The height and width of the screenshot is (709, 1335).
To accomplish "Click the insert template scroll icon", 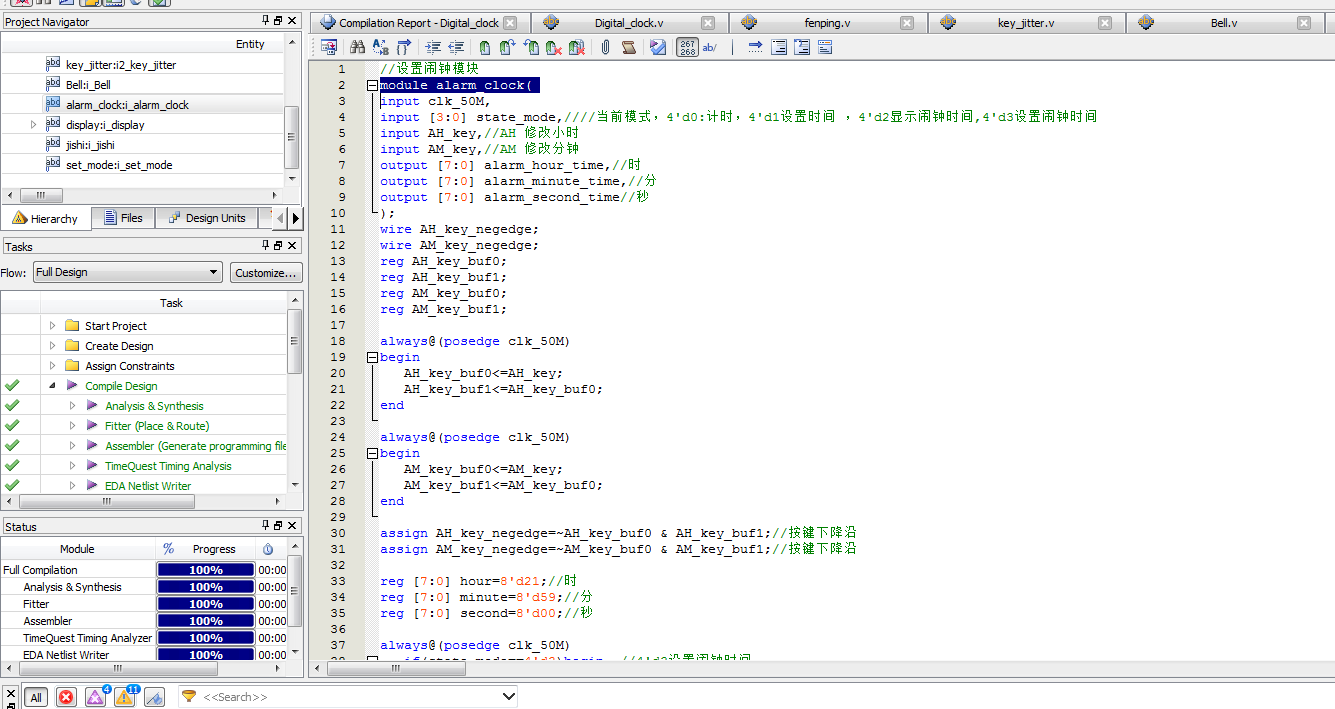I will click(x=628, y=47).
